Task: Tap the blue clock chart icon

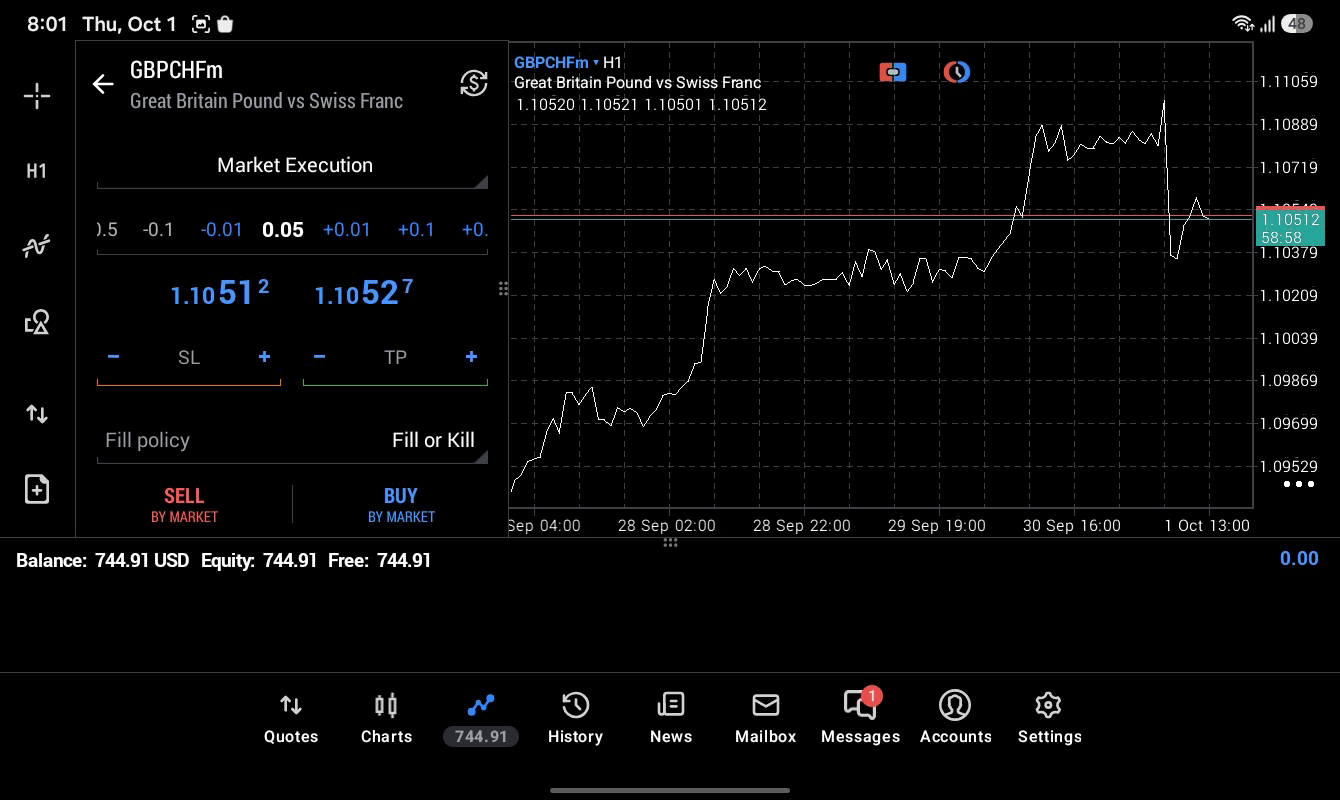Action: click(957, 72)
